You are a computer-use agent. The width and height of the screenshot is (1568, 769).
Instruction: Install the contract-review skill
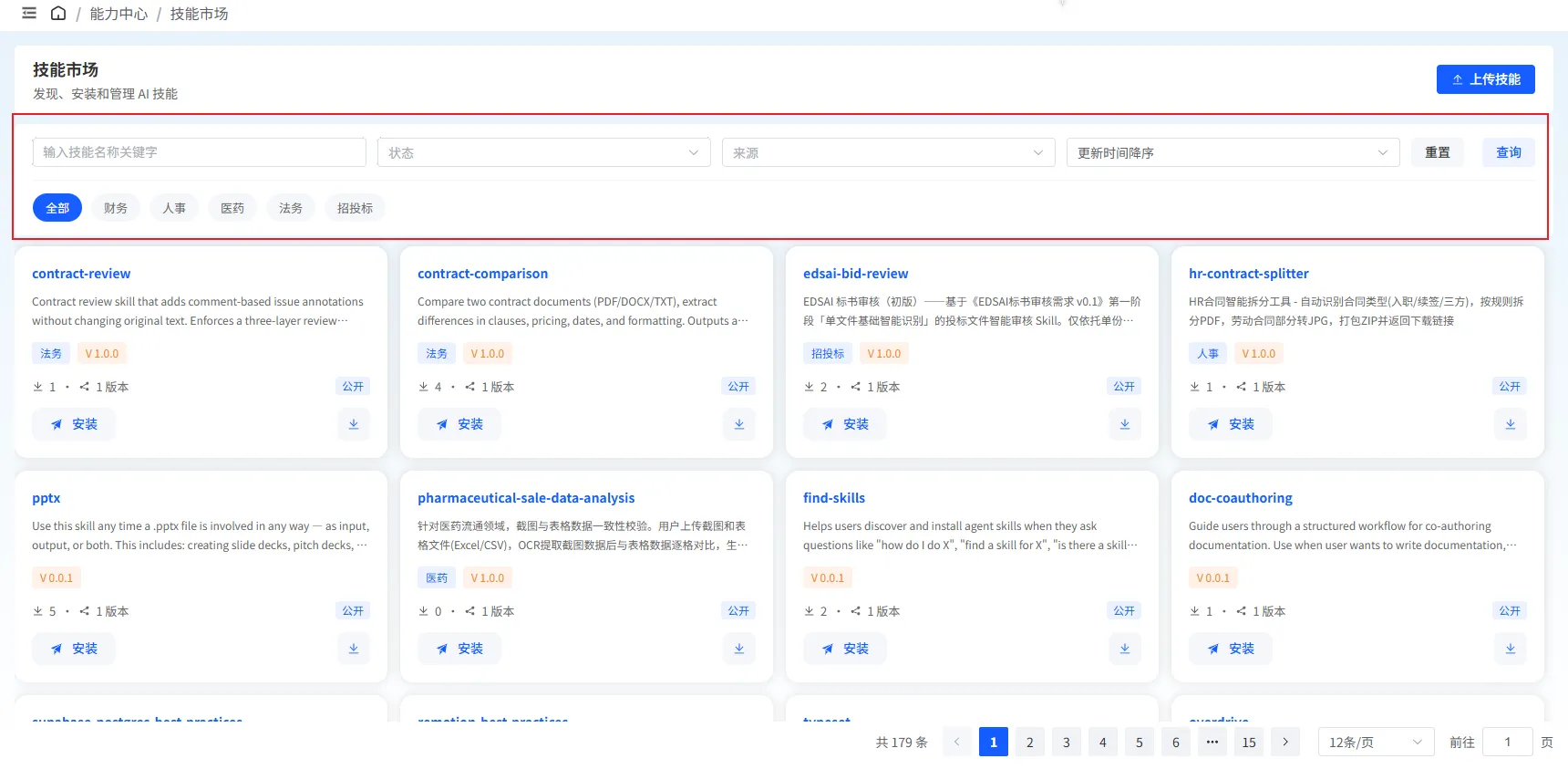(x=74, y=424)
